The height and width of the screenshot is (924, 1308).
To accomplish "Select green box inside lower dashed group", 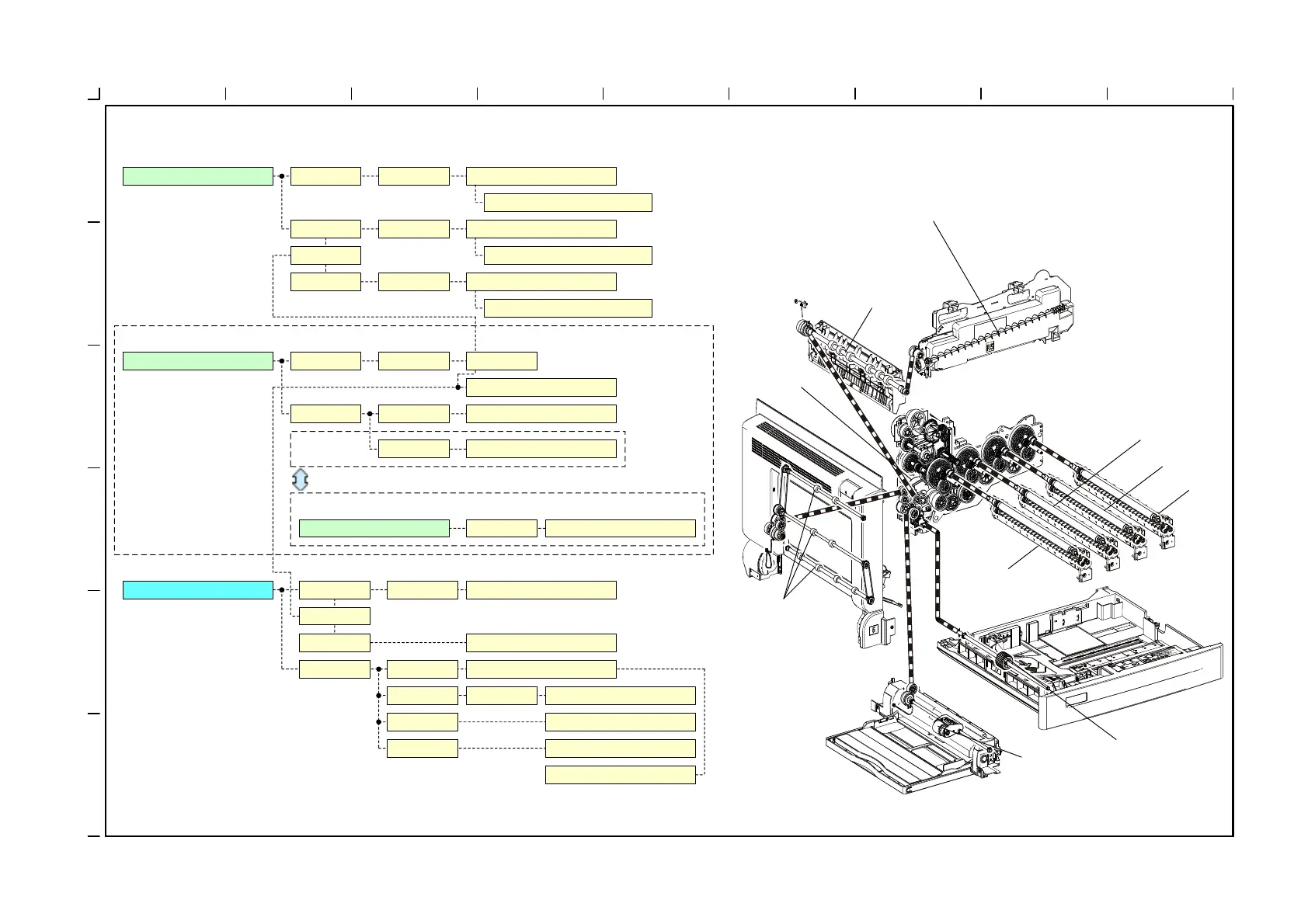I will point(374,529).
